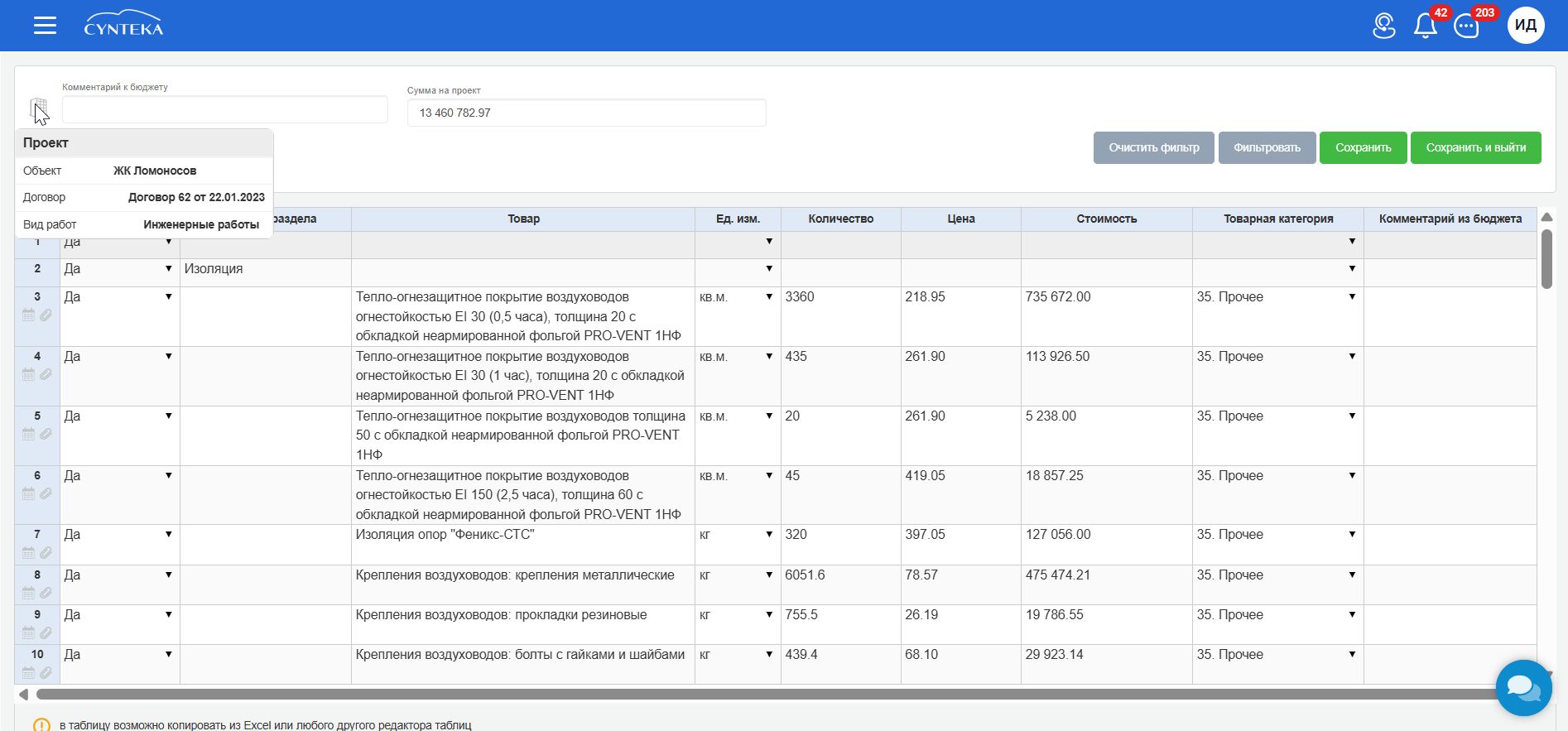The image size is (1568, 731).
Task: Expand the Да dropdown in row 4
Action: (168, 357)
